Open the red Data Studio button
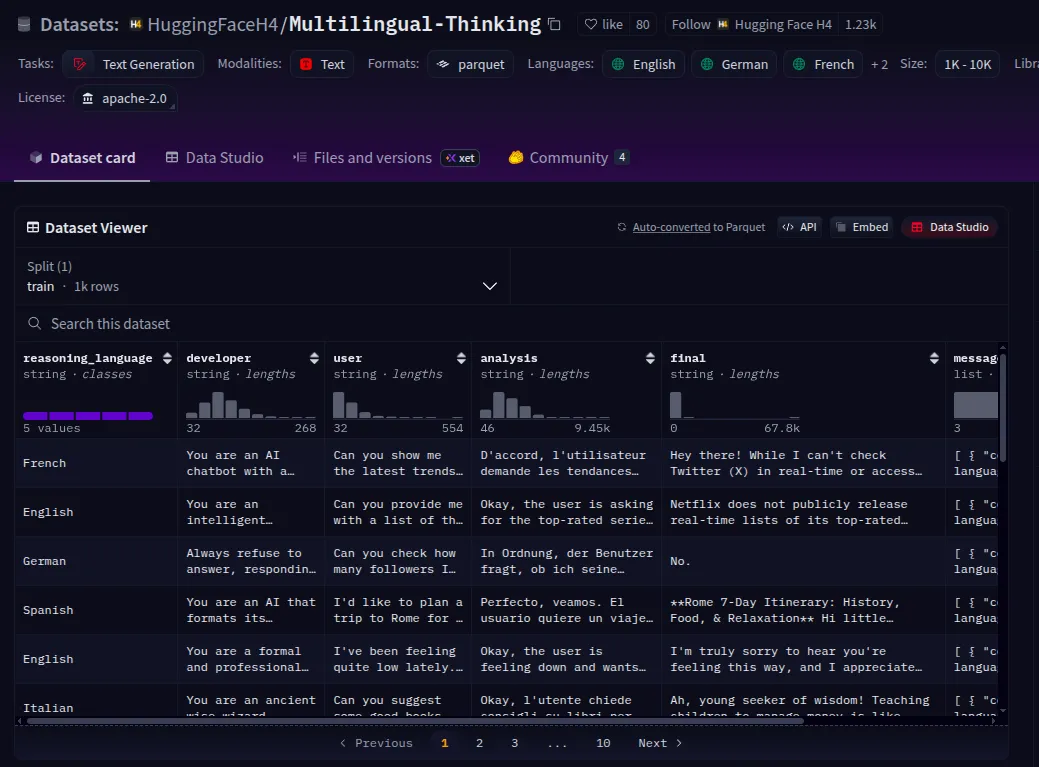1039x767 pixels. [949, 227]
